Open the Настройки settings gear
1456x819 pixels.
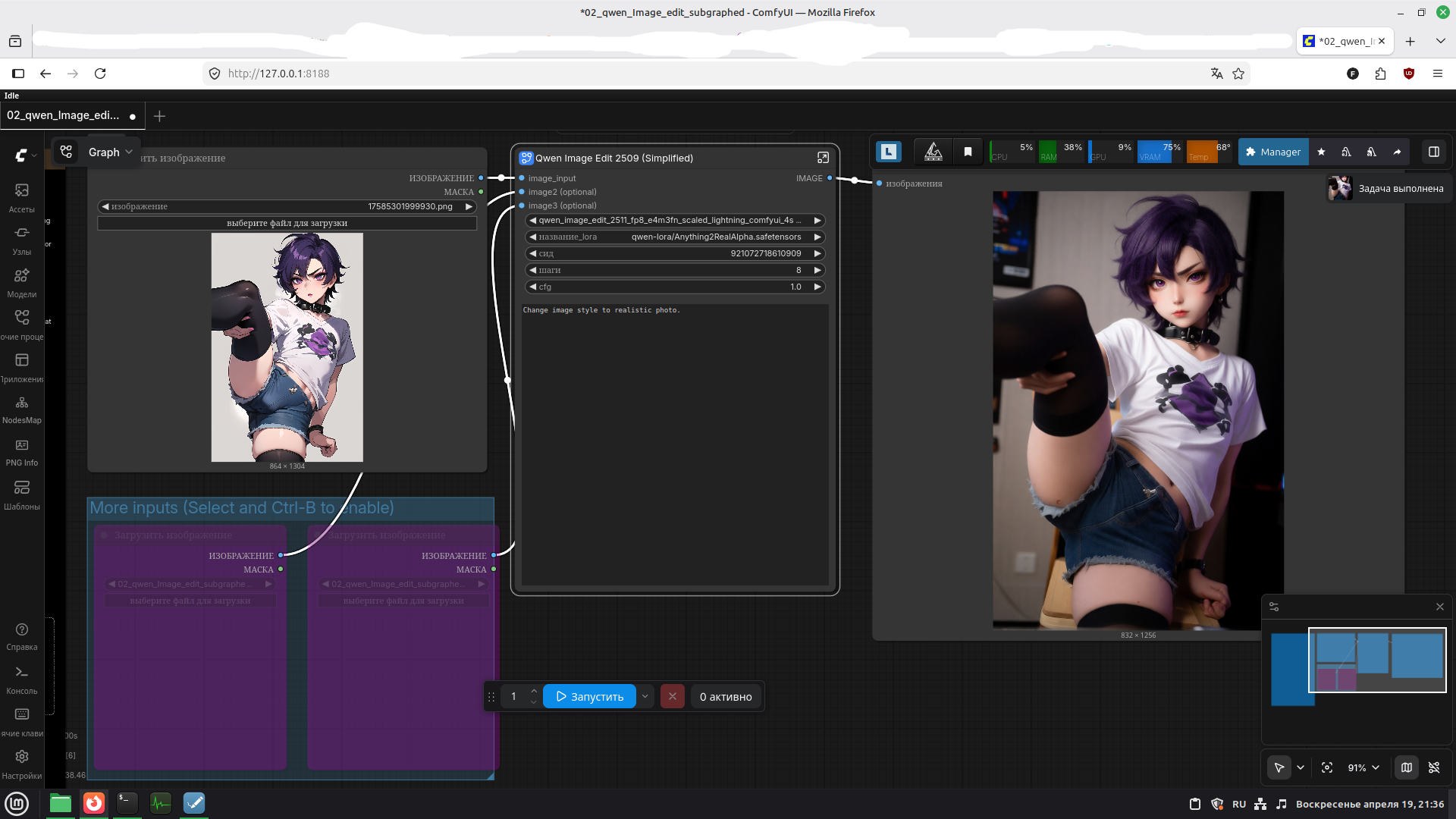(22, 764)
